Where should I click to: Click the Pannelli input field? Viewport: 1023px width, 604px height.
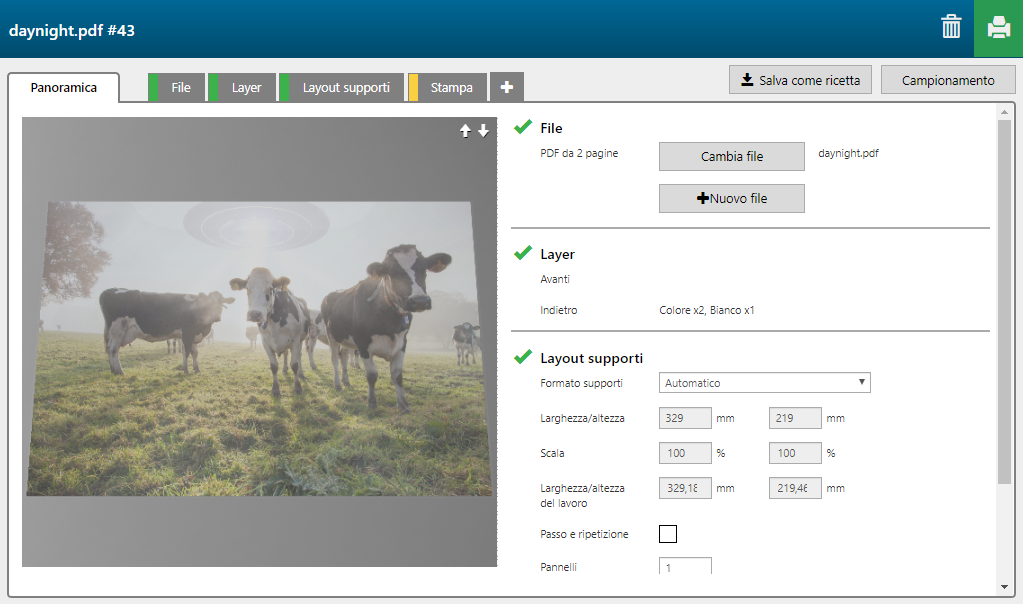(685, 566)
